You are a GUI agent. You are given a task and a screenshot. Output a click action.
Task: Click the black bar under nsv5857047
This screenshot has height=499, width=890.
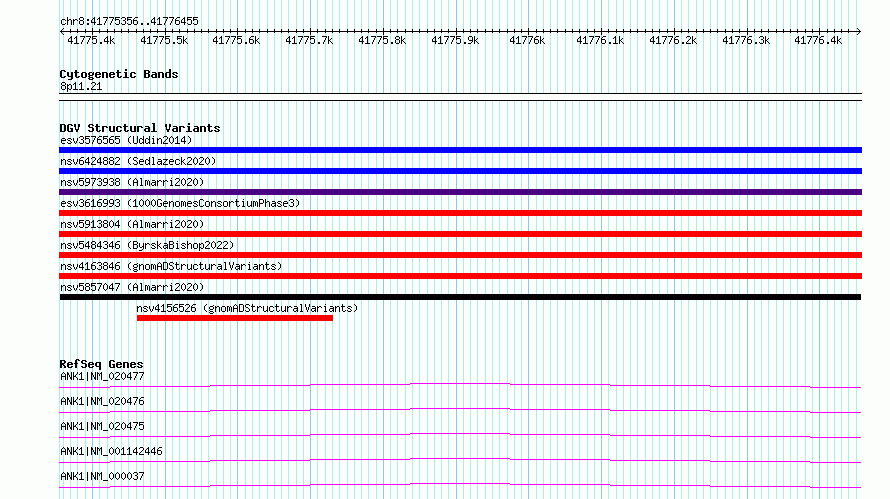pos(460,297)
